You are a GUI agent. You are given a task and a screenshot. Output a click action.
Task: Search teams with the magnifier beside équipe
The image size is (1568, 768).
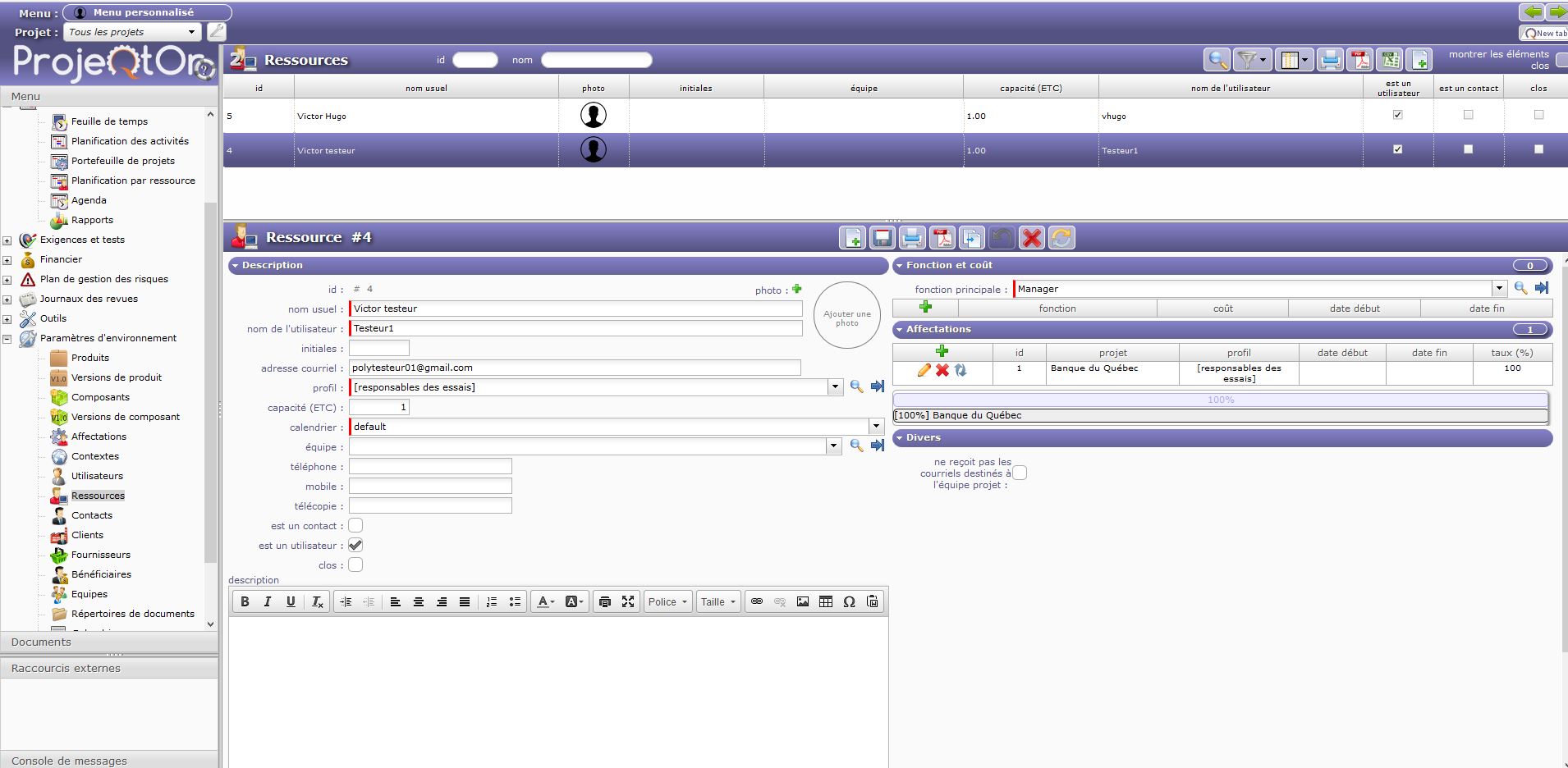pyautogui.click(x=856, y=446)
